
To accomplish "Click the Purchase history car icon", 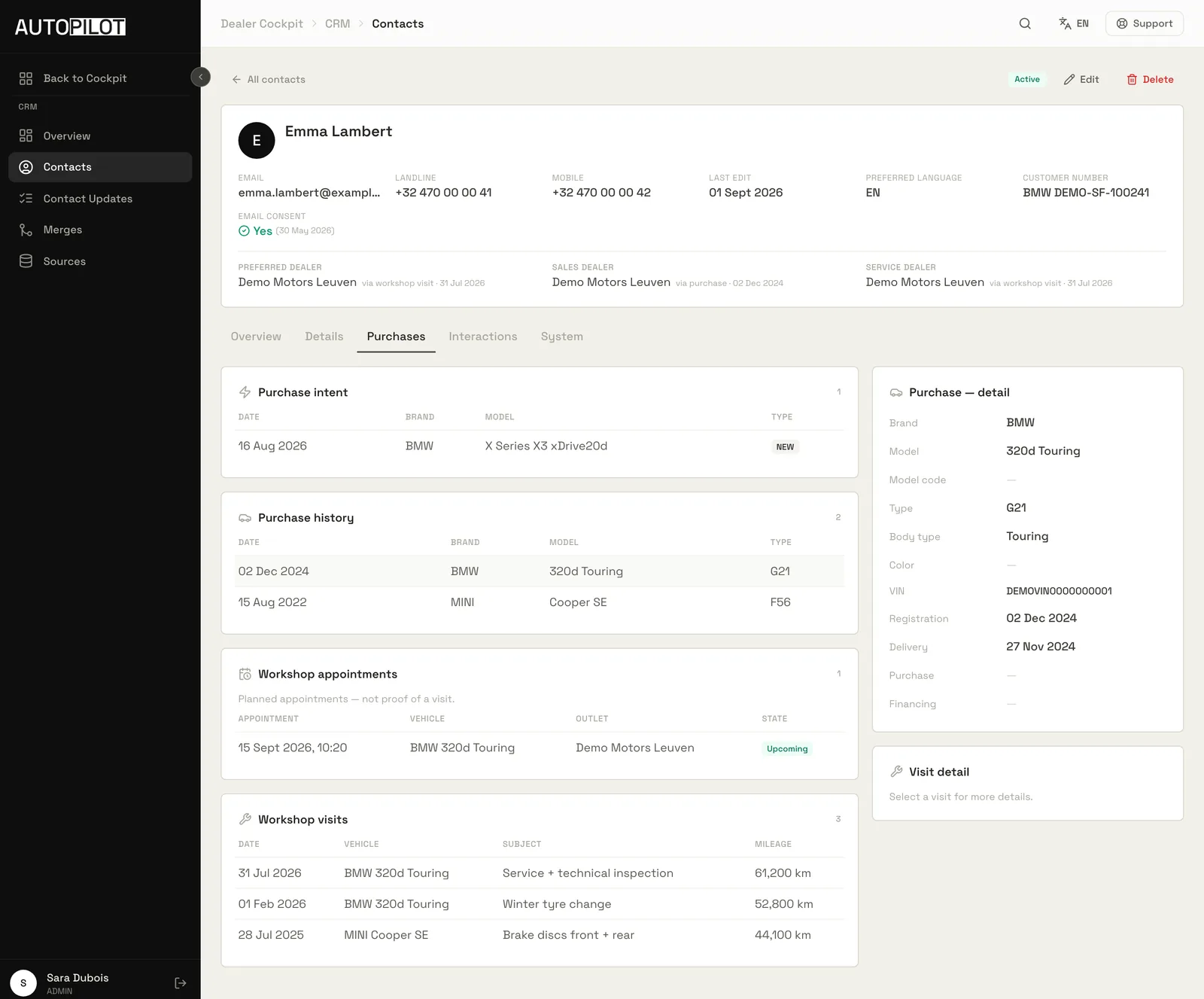I will (x=245, y=518).
